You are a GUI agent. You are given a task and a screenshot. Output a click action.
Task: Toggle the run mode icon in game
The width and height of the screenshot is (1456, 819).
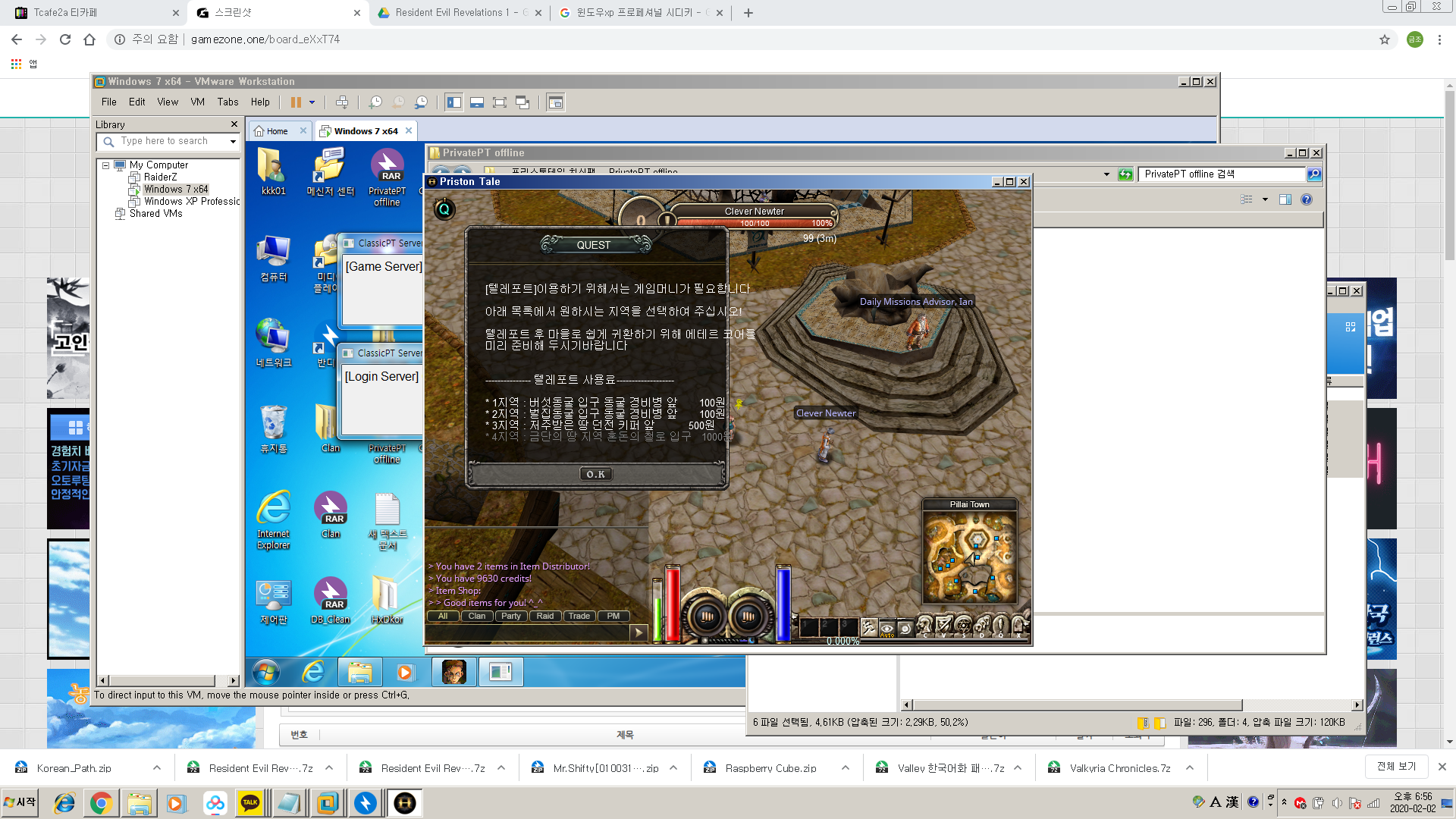pyautogui.click(x=869, y=628)
